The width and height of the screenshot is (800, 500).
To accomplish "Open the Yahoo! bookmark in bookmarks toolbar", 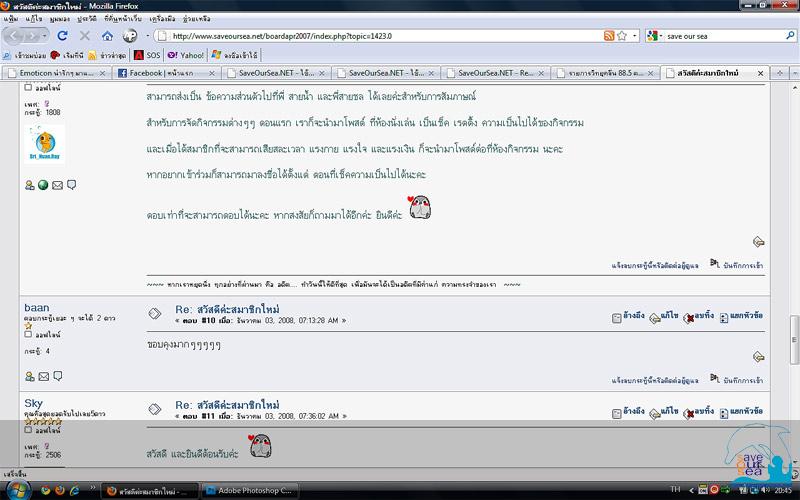I will coord(186,55).
